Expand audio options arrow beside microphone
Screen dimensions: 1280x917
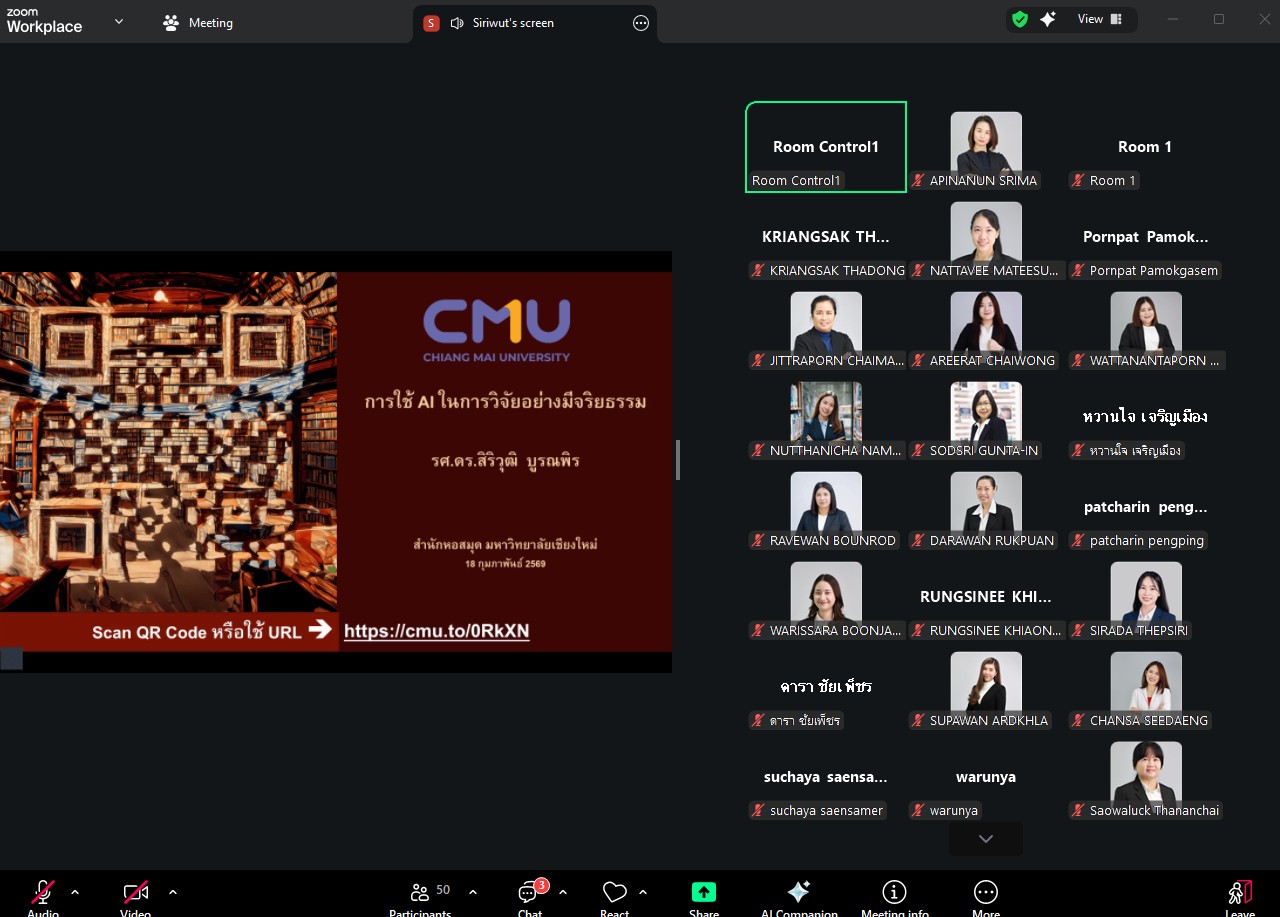point(75,892)
